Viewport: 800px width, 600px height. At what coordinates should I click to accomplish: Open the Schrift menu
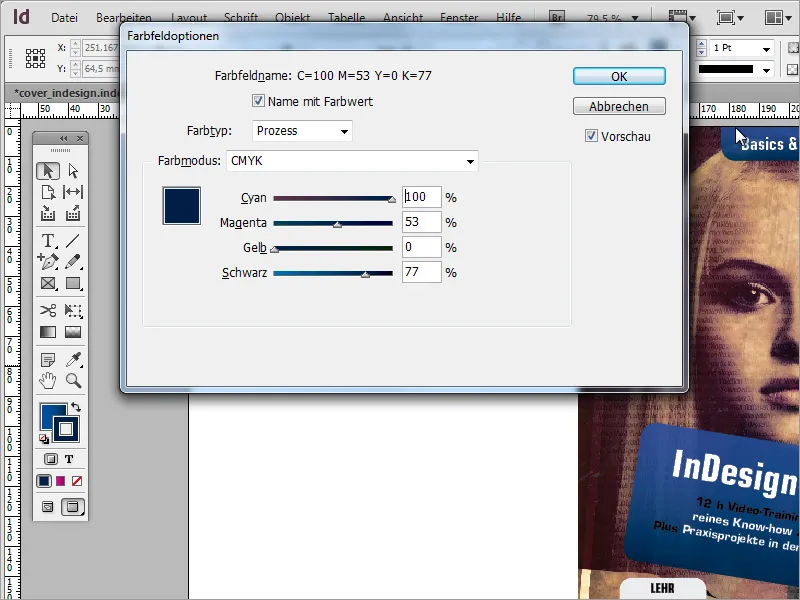tap(241, 18)
